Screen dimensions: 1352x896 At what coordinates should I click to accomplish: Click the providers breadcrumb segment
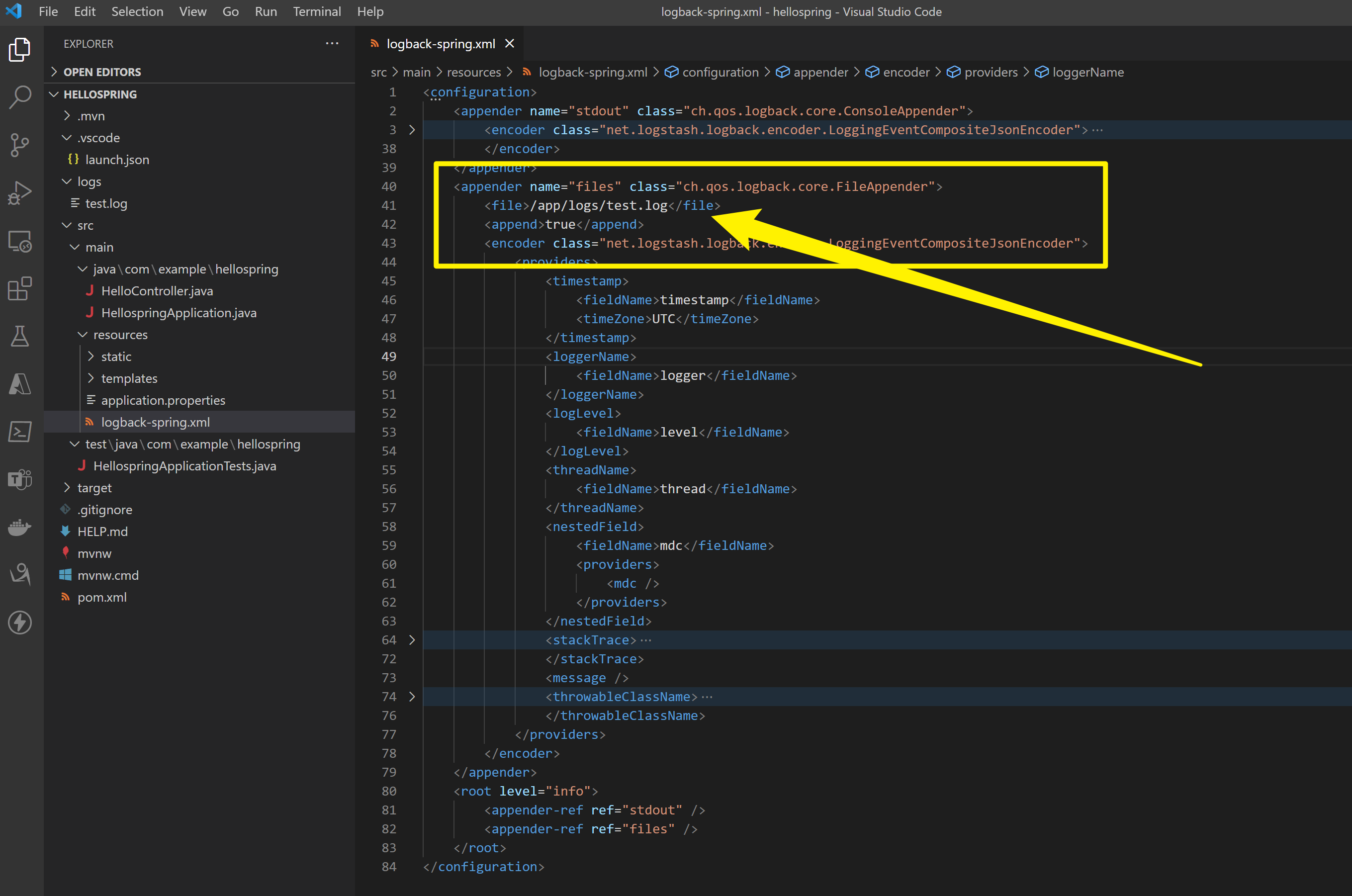[991, 73]
